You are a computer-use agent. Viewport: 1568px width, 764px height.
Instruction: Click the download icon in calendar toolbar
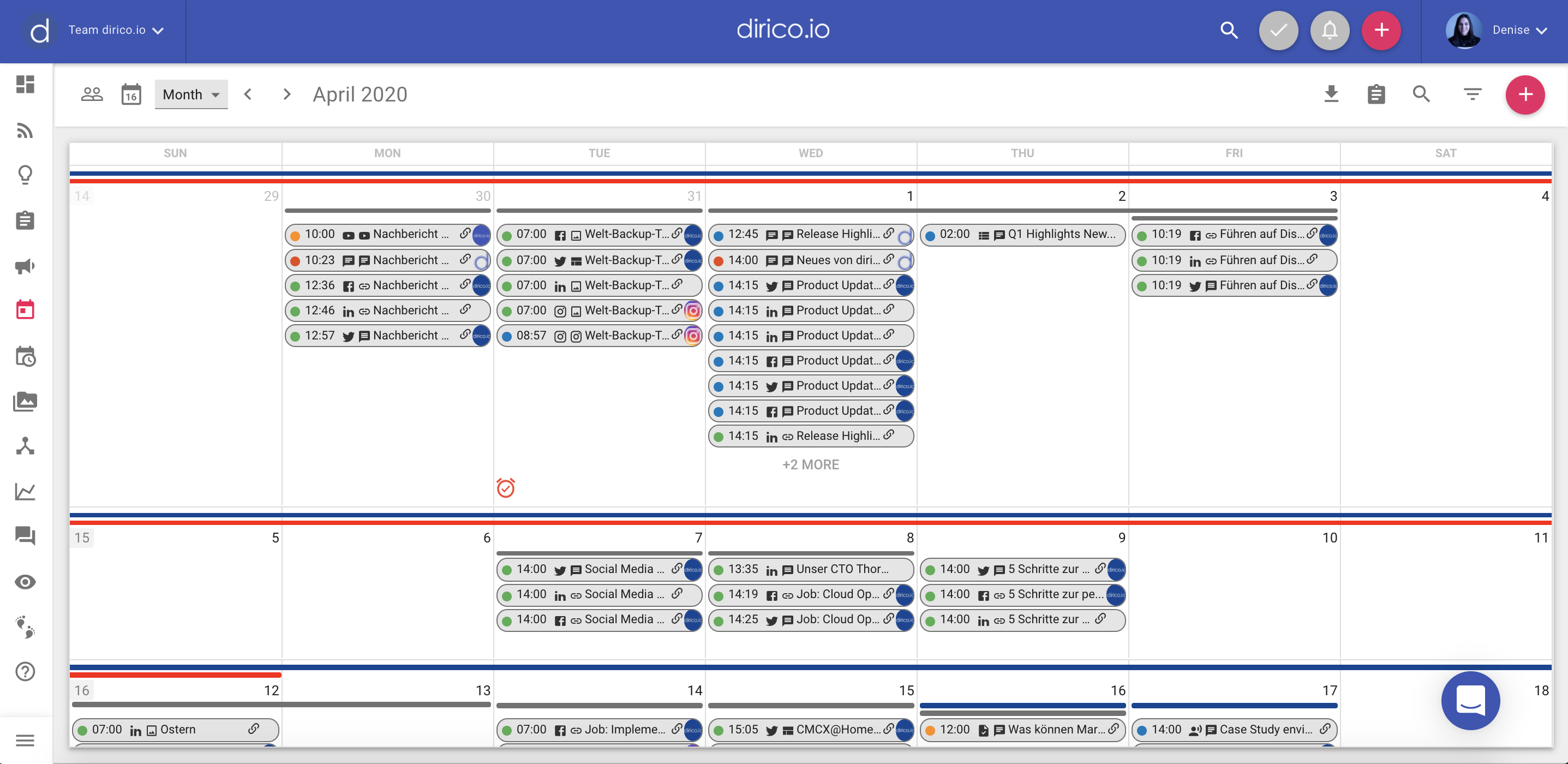tap(1331, 94)
